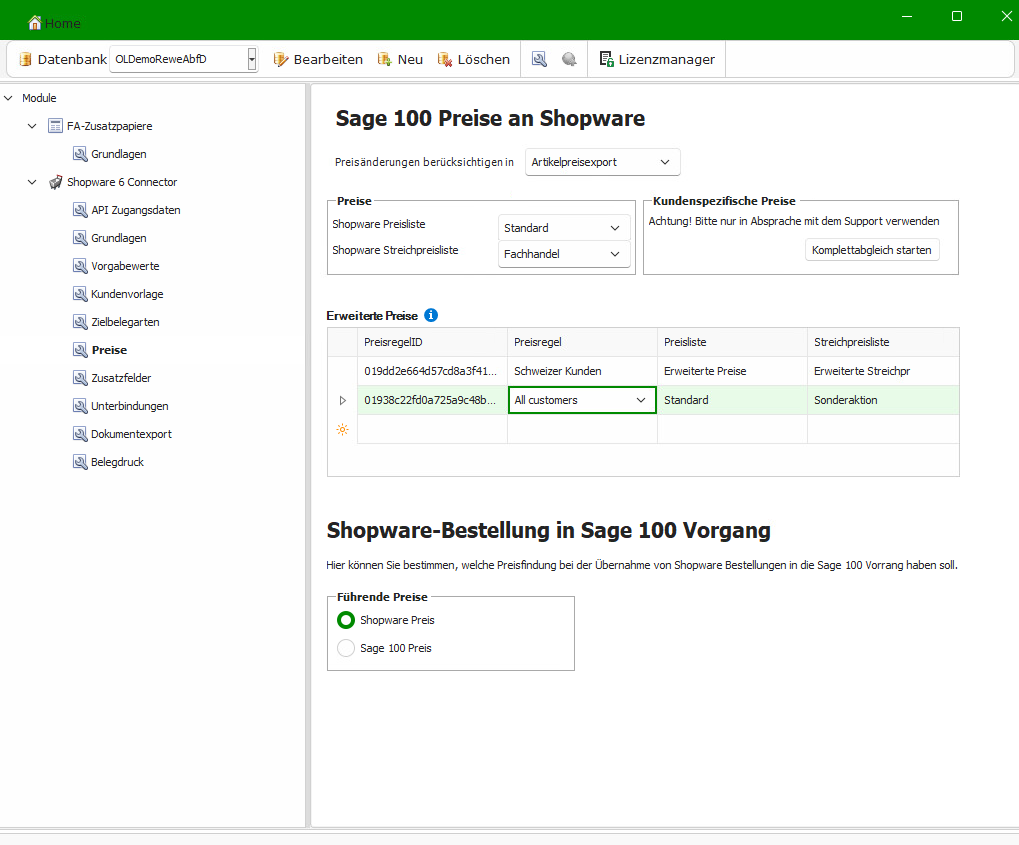Open Grundlagen under Shopware 6 Connector
The height and width of the screenshot is (845, 1019).
pos(119,238)
